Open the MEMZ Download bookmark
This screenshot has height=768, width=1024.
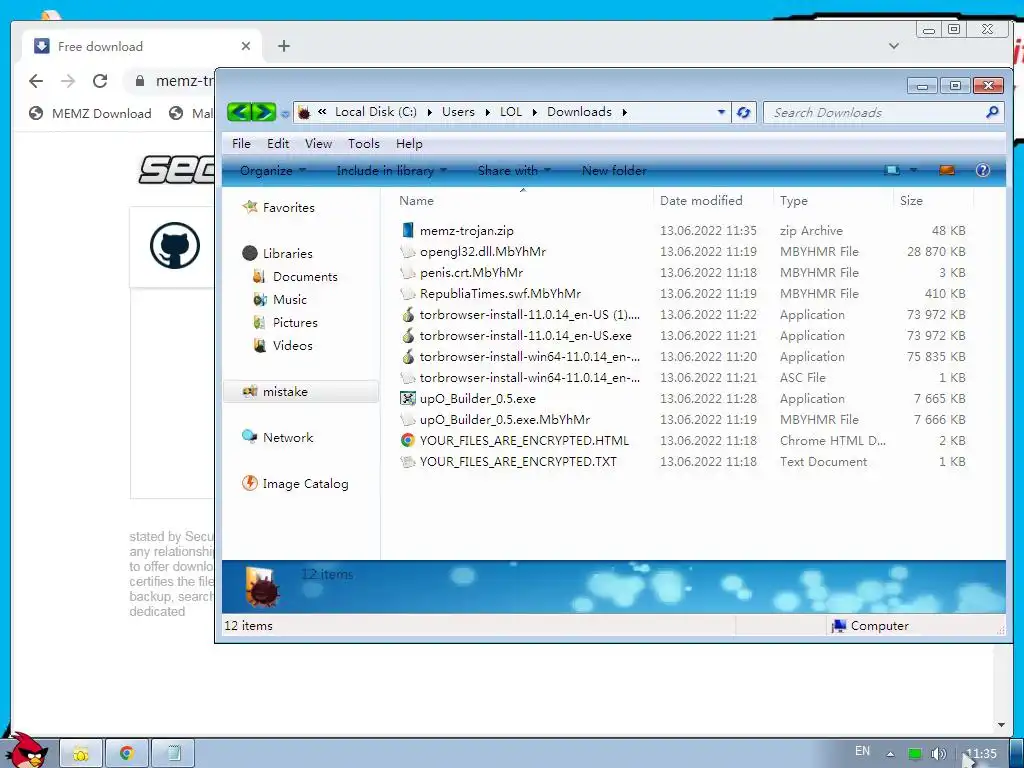tap(90, 114)
